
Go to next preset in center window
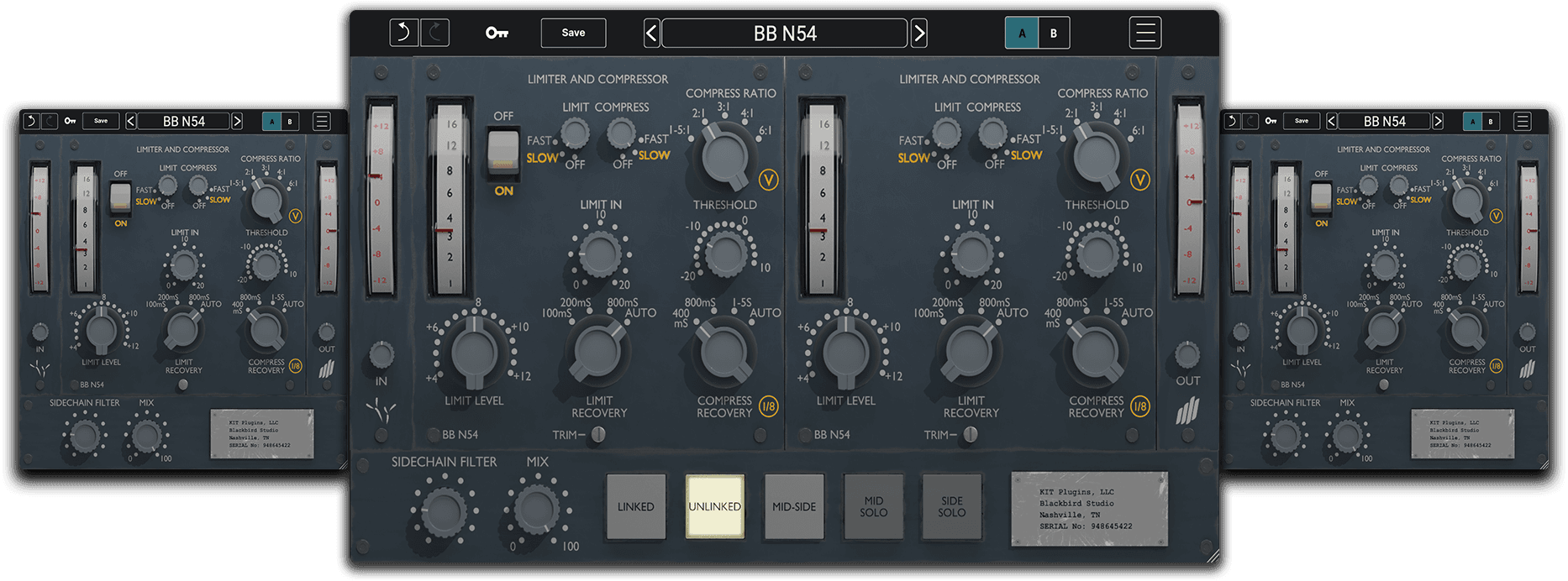[919, 34]
